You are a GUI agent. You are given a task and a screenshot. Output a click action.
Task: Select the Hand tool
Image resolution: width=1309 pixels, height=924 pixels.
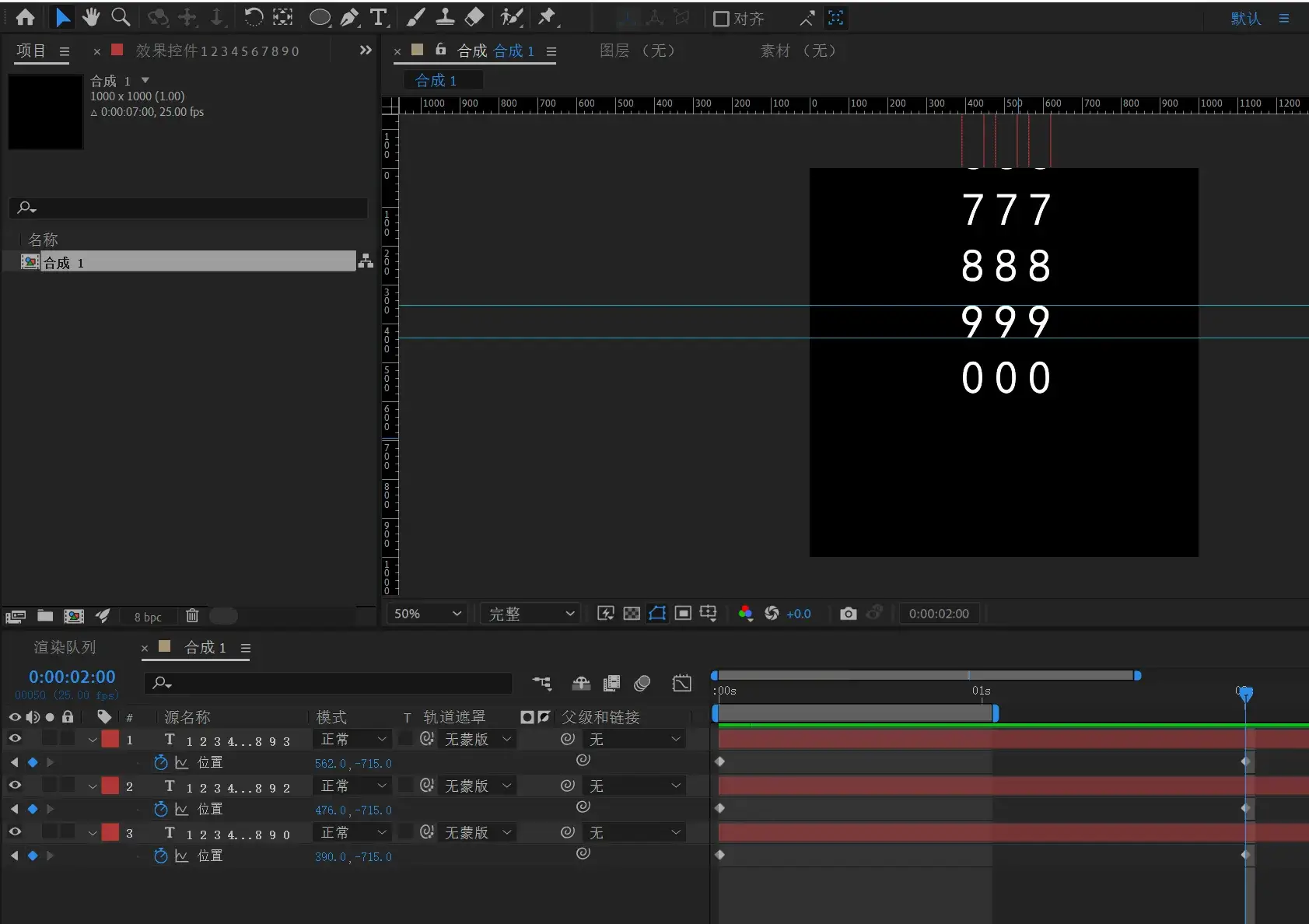tap(91, 17)
